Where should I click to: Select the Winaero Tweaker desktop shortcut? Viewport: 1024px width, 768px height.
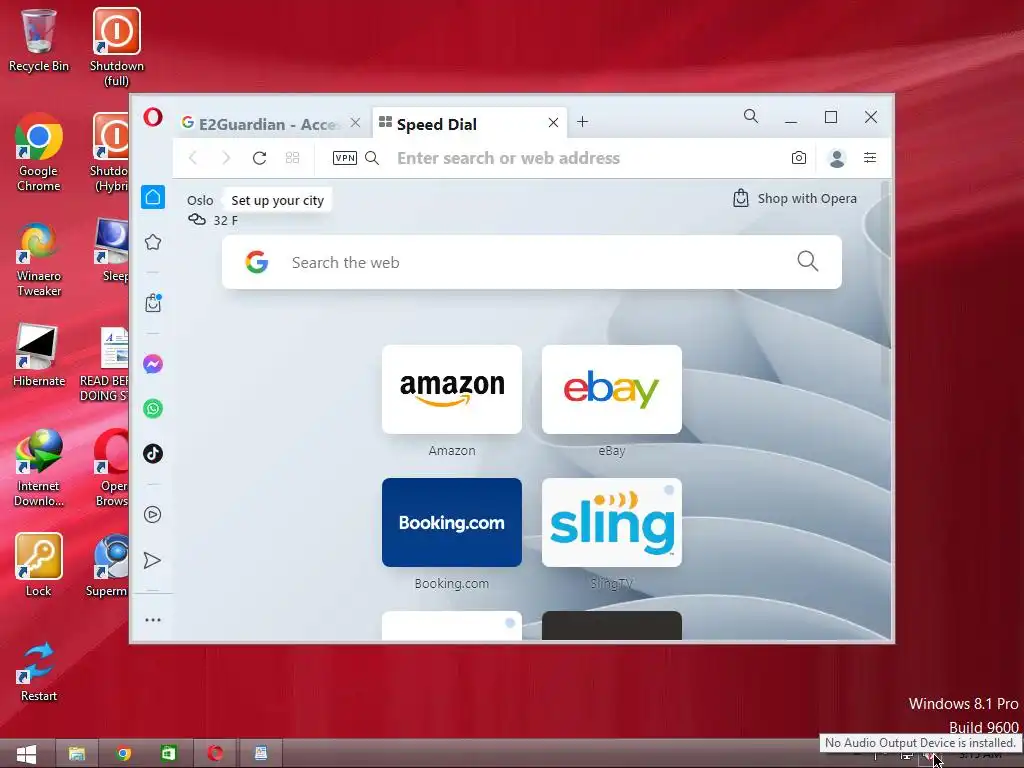(39, 259)
